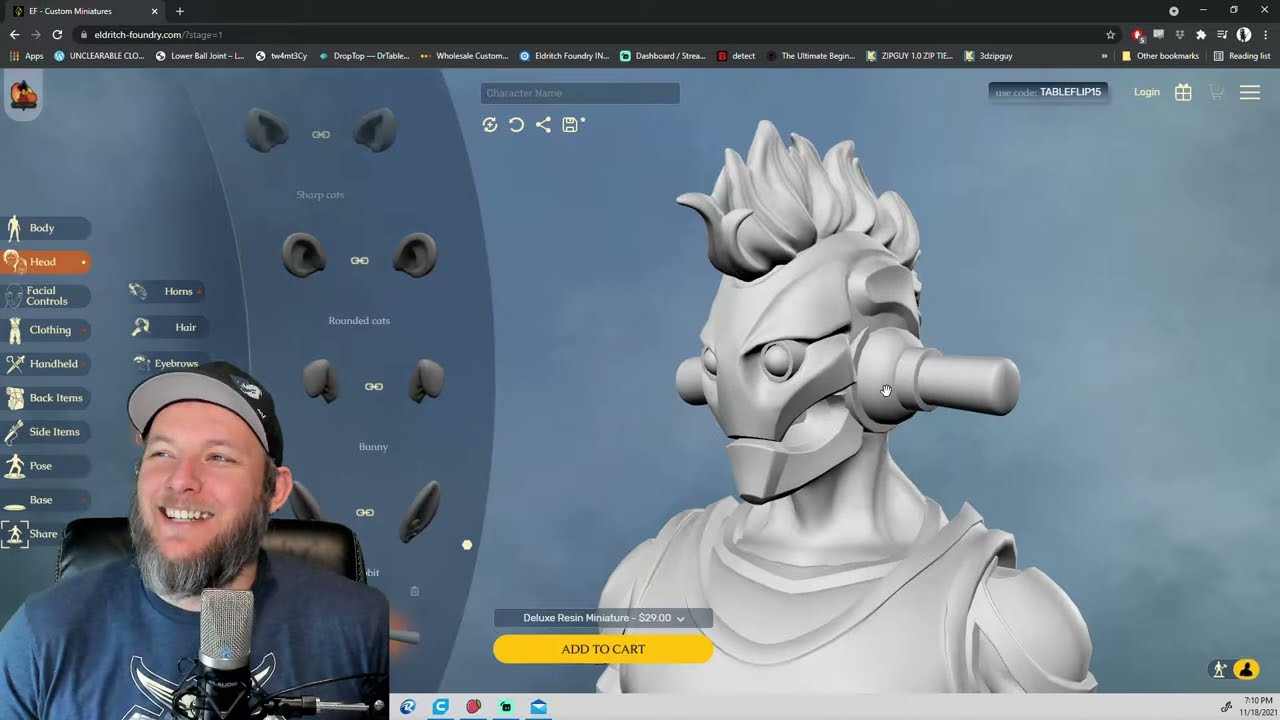Select left Sharp cats ear
The height and width of the screenshot is (720, 1280).
265,132
